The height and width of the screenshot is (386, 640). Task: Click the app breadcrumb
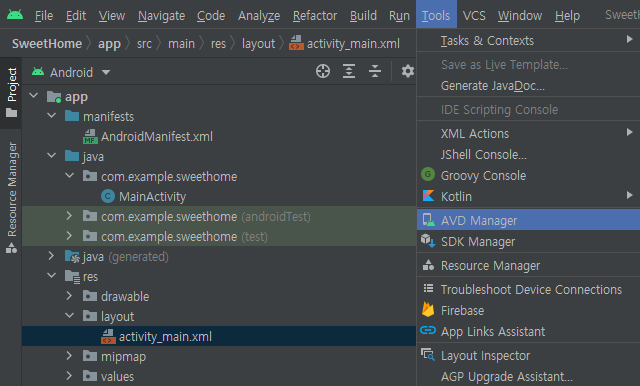tap(109, 44)
